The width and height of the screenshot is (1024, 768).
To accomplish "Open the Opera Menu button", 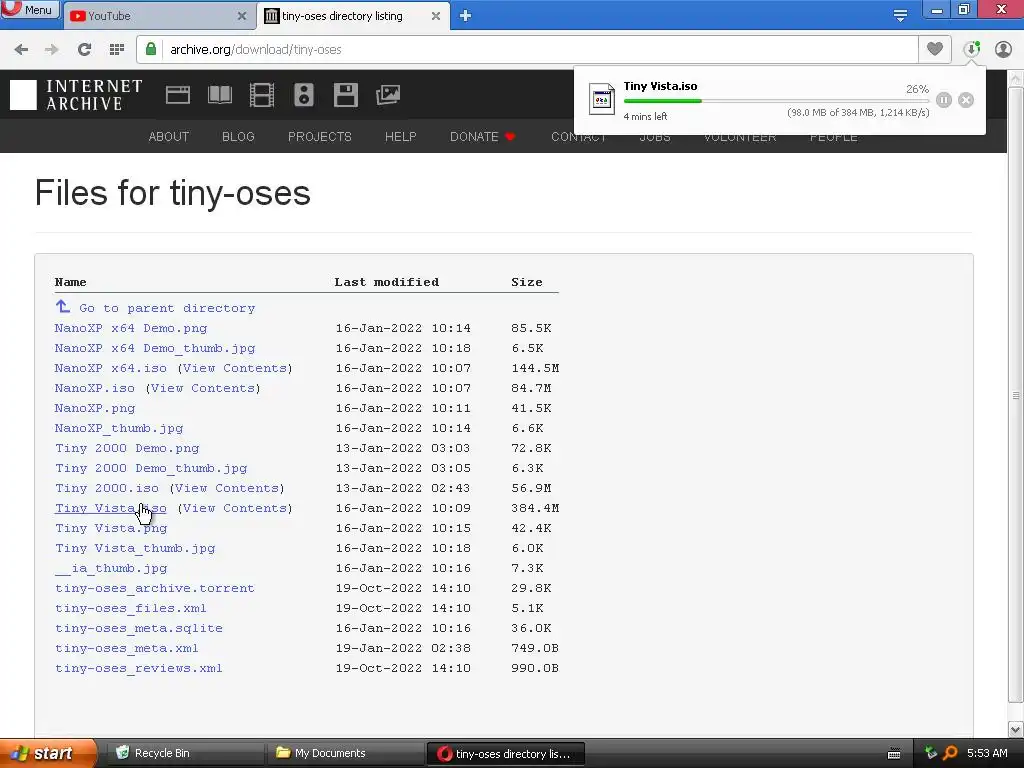I will point(29,9).
